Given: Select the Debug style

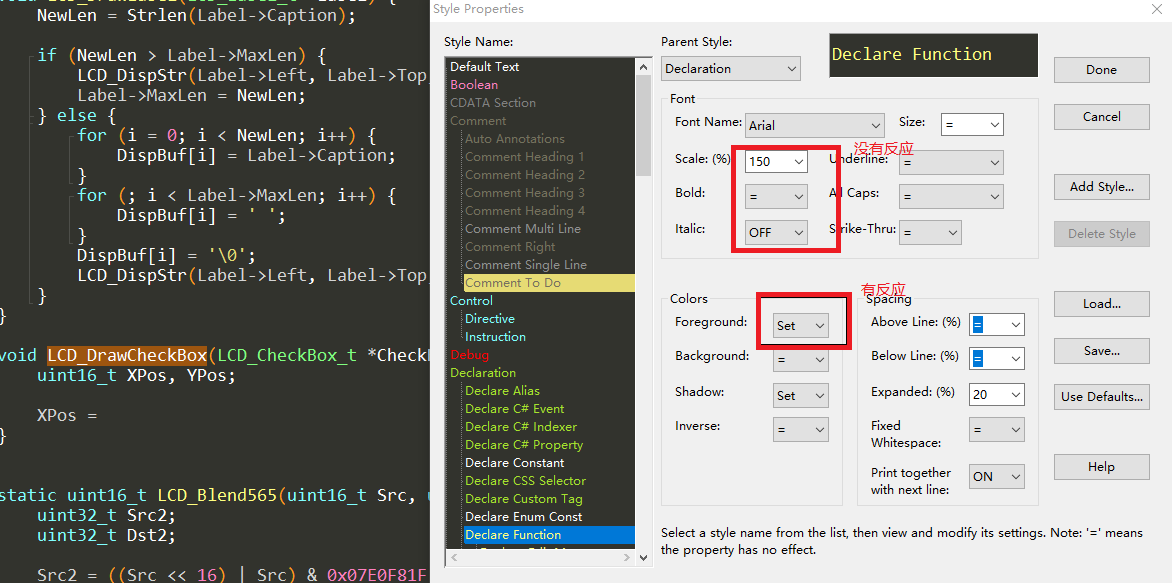Looking at the screenshot, I should [469, 354].
